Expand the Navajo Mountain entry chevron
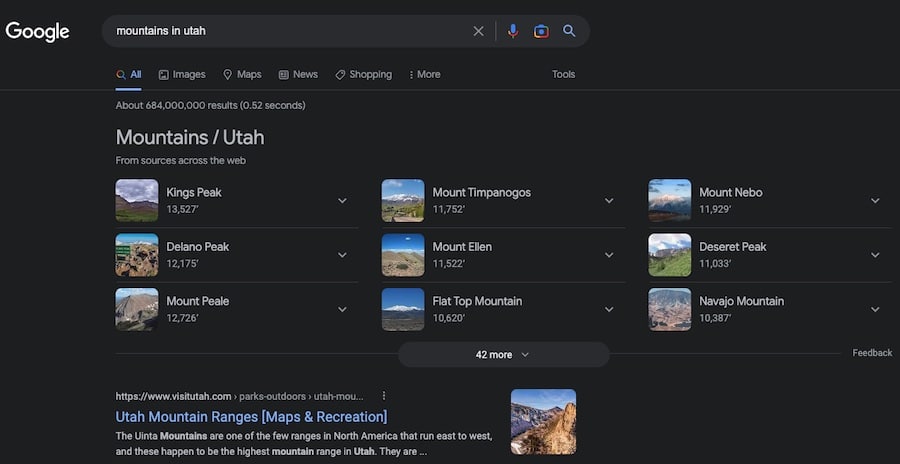Viewport: 900px width, 464px height. pyautogui.click(x=875, y=310)
